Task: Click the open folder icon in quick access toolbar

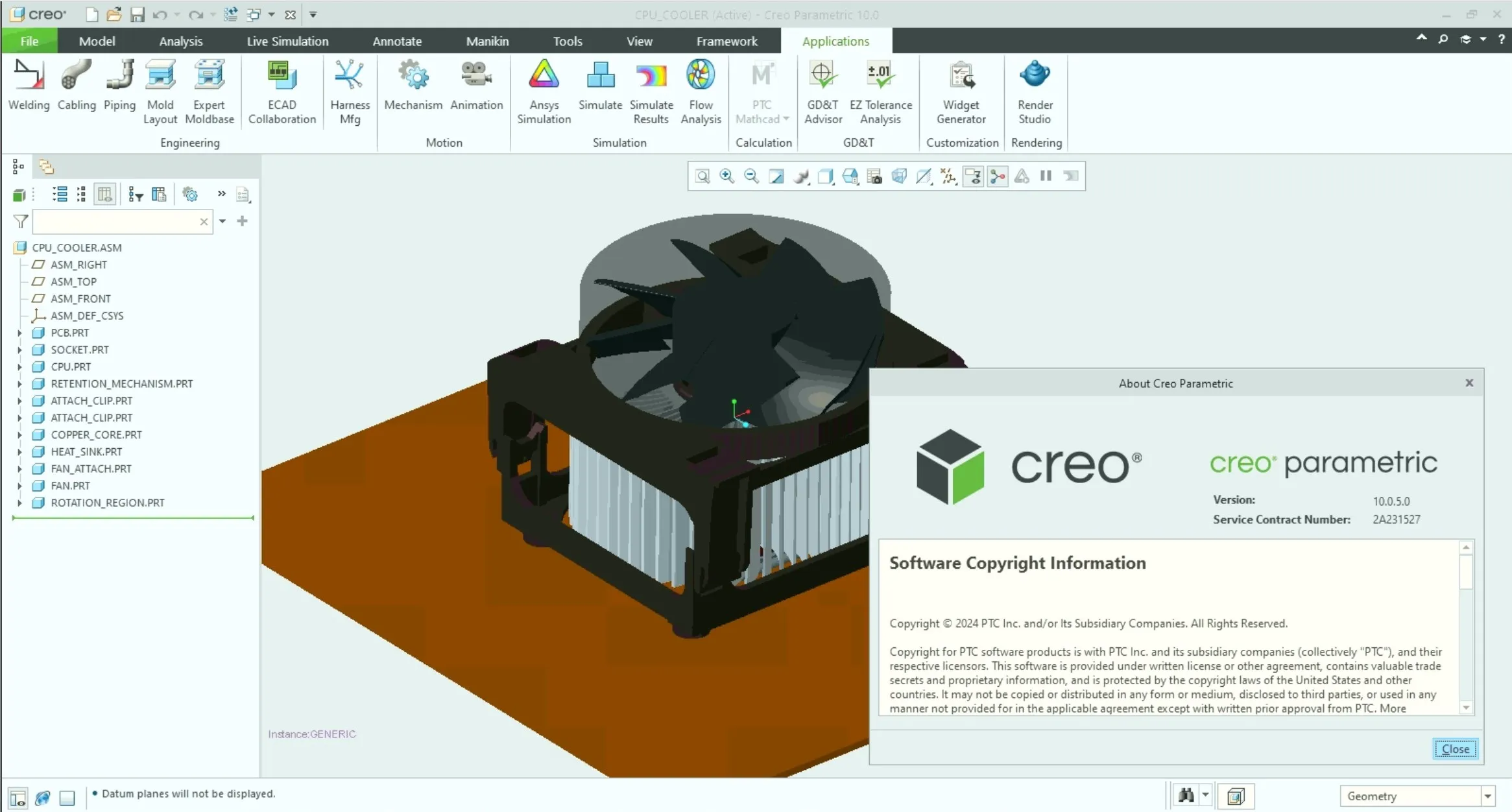Action: coord(114,14)
